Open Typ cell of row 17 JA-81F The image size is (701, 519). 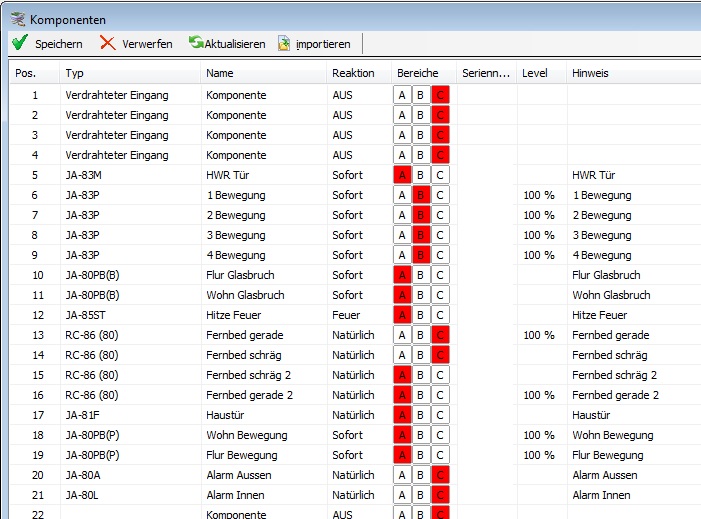coord(130,415)
